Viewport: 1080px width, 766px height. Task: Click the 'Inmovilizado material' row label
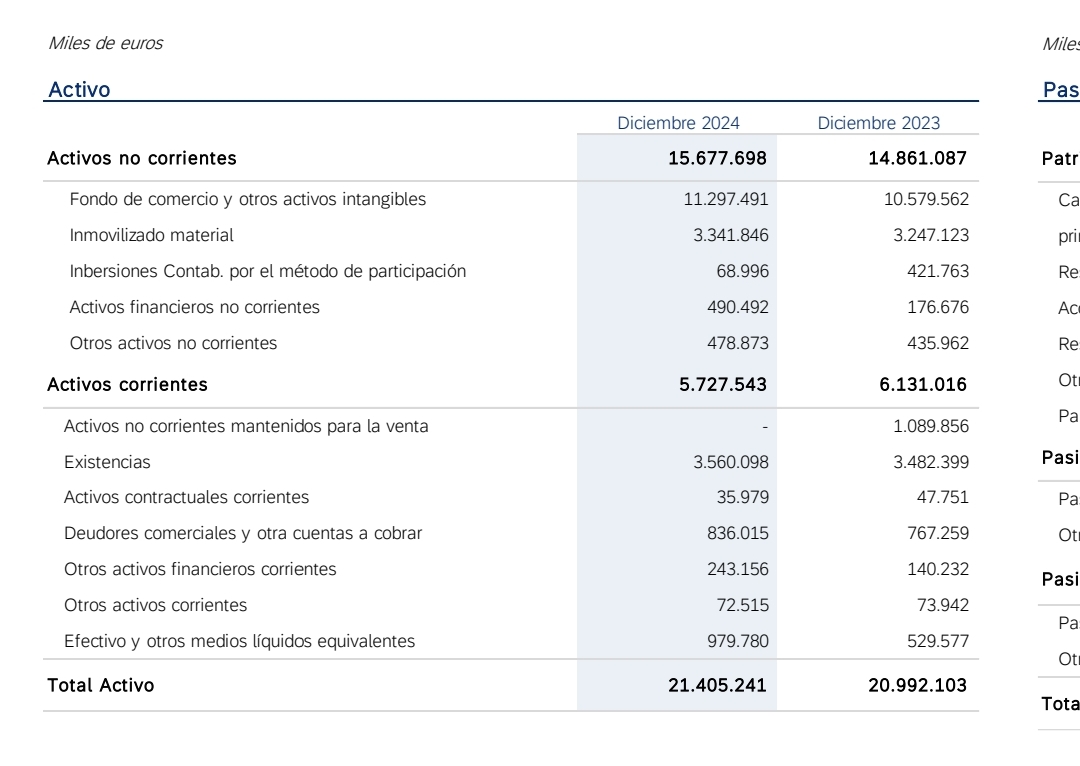(152, 236)
